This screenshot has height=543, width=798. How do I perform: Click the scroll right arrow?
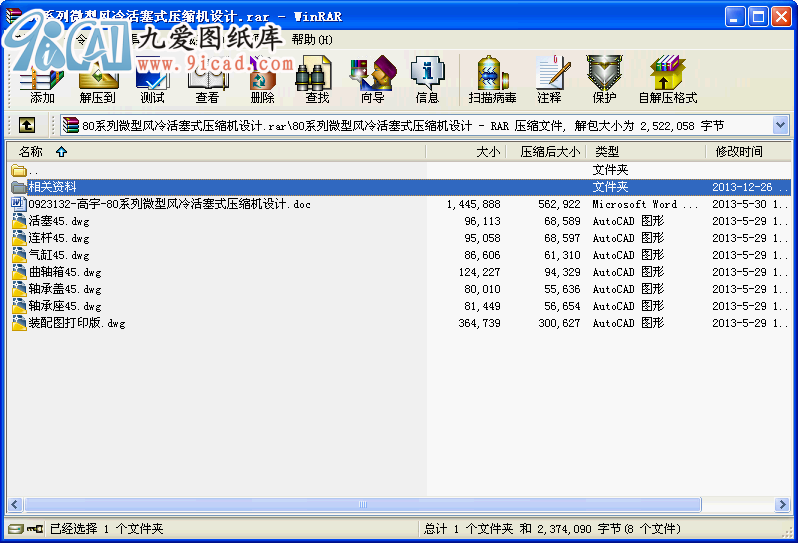coord(782,504)
